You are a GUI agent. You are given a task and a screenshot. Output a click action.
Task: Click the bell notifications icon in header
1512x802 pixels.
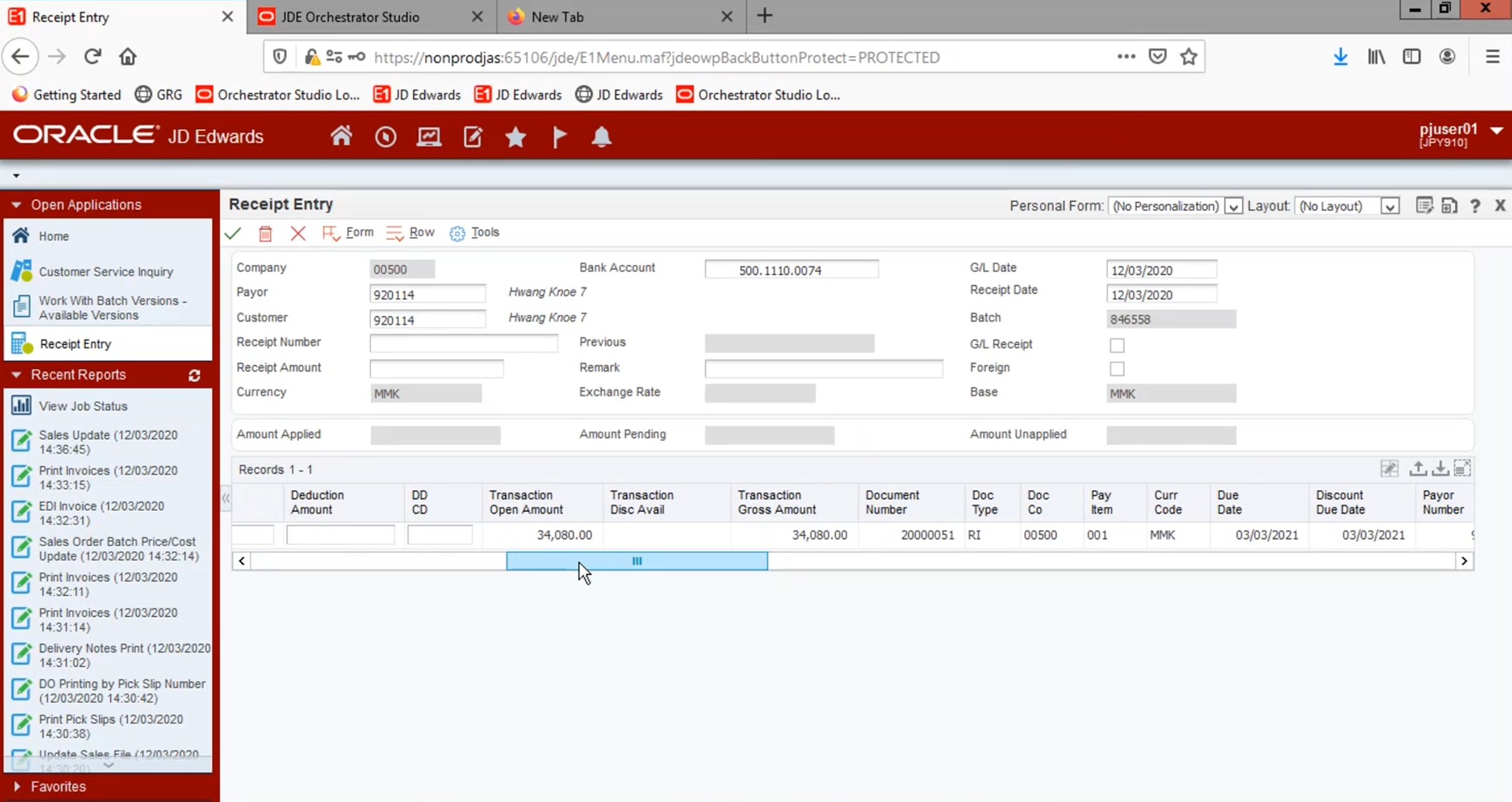coord(601,137)
